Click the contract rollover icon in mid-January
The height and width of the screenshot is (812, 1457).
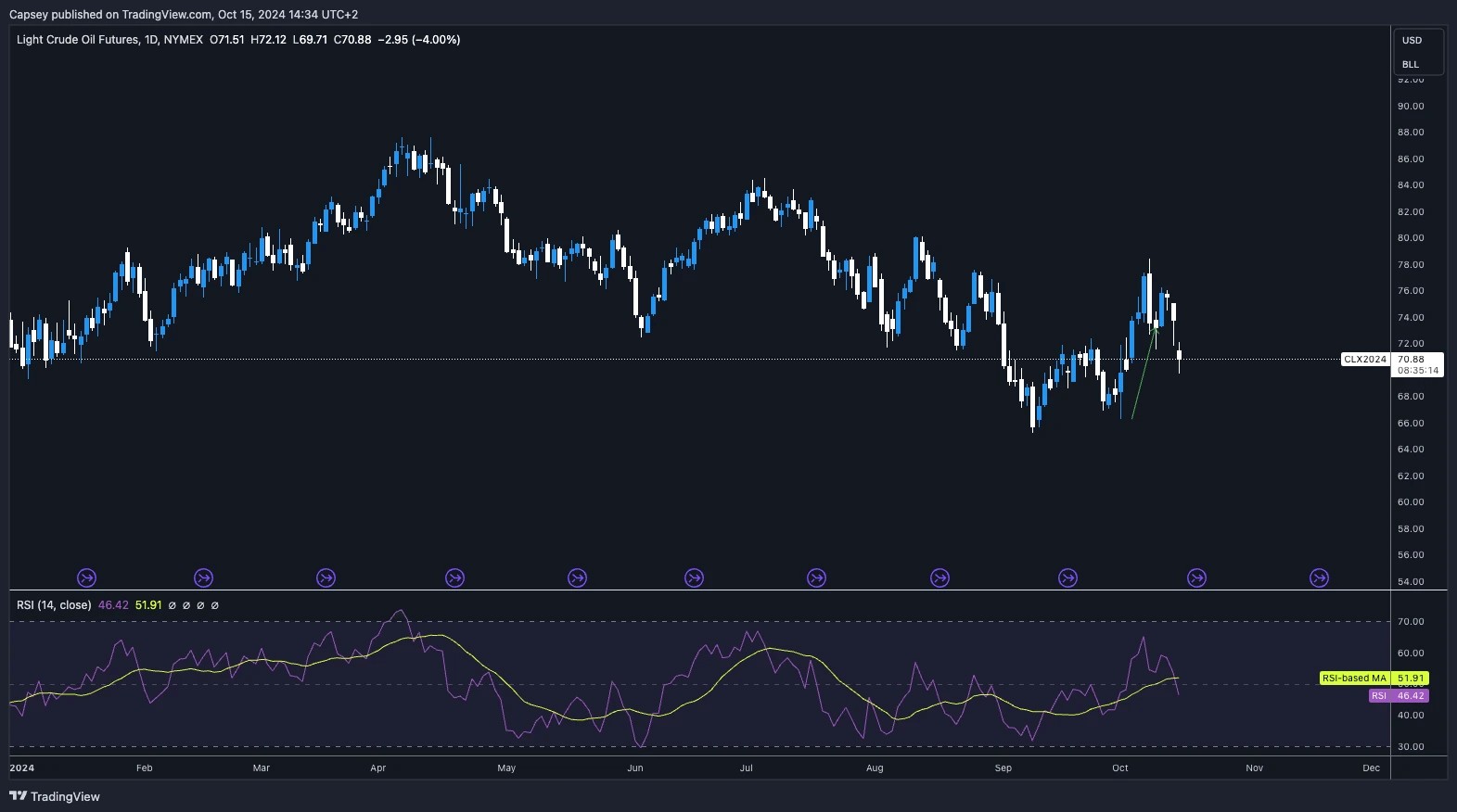pos(86,577)
